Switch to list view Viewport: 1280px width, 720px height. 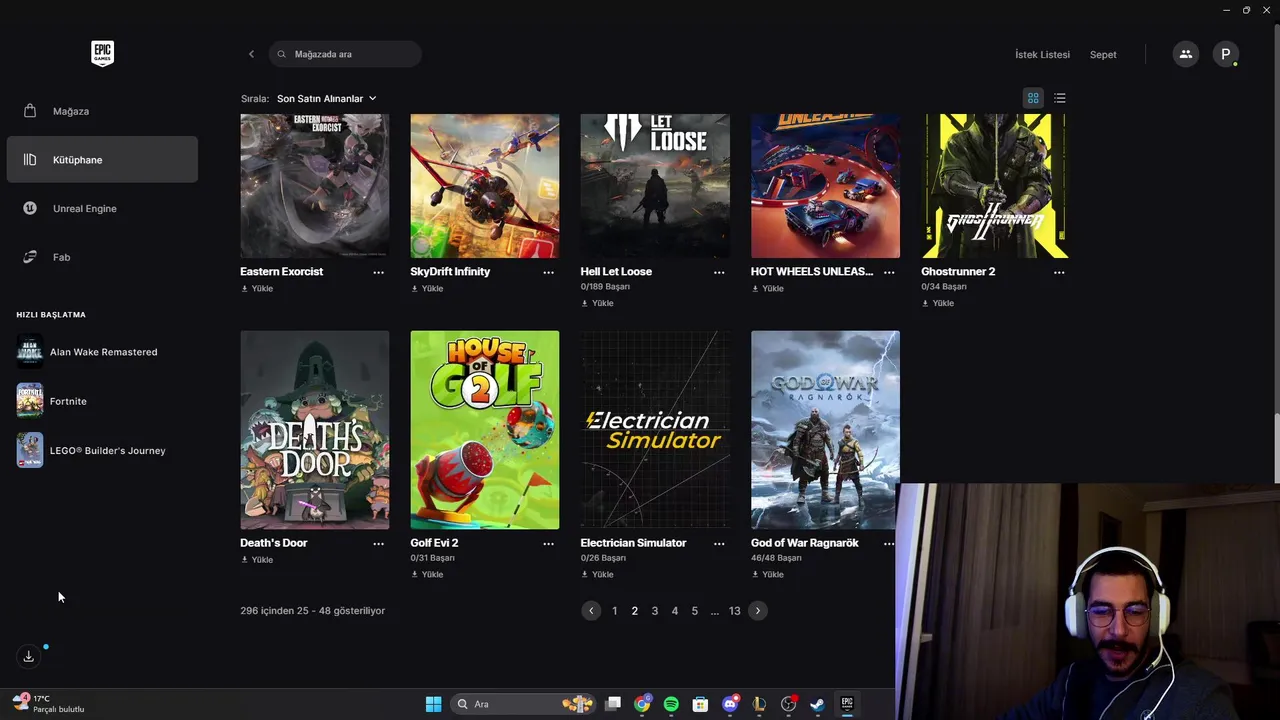(x=1060, y=98)
